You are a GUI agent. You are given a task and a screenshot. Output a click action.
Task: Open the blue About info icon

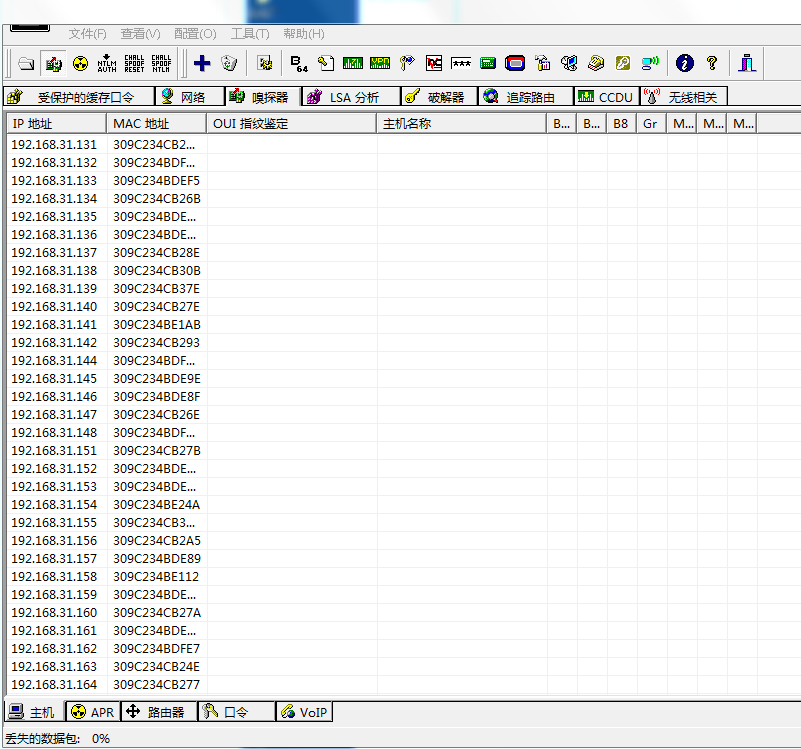(x=685, y=63)
